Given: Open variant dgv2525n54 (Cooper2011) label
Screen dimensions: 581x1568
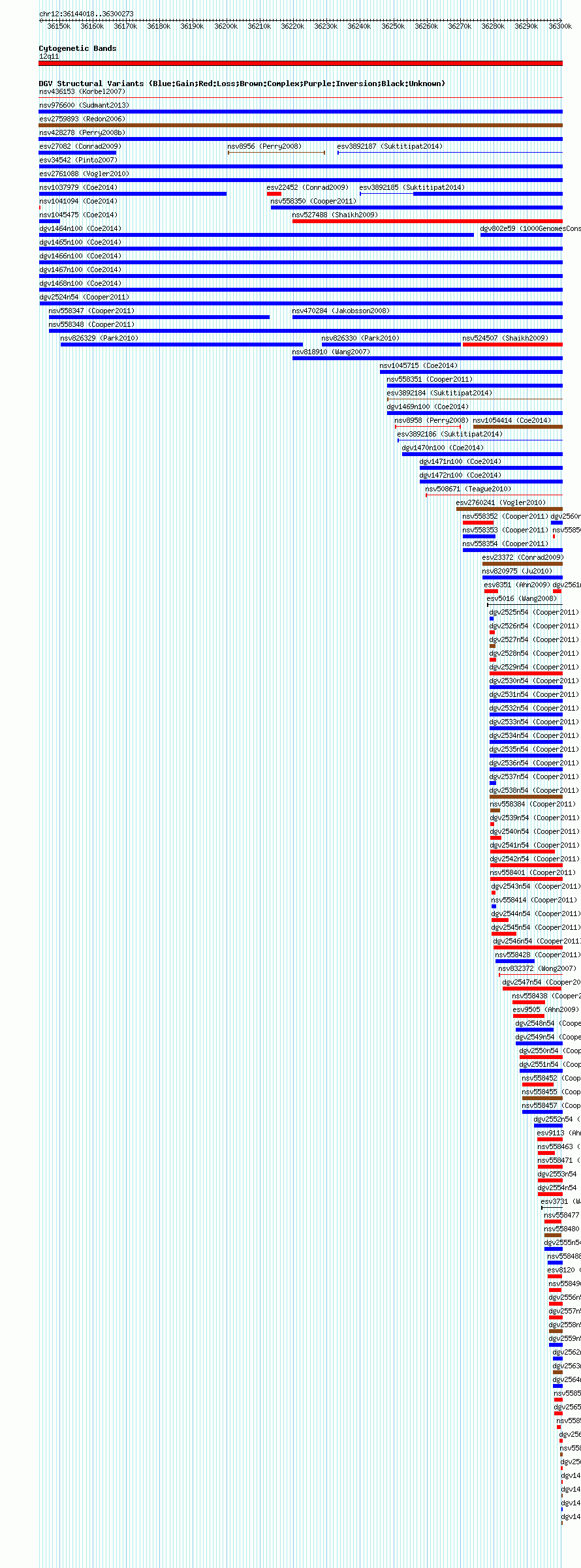Looking at the screenshot, I should pyautogui.click(x=534, y=612).
